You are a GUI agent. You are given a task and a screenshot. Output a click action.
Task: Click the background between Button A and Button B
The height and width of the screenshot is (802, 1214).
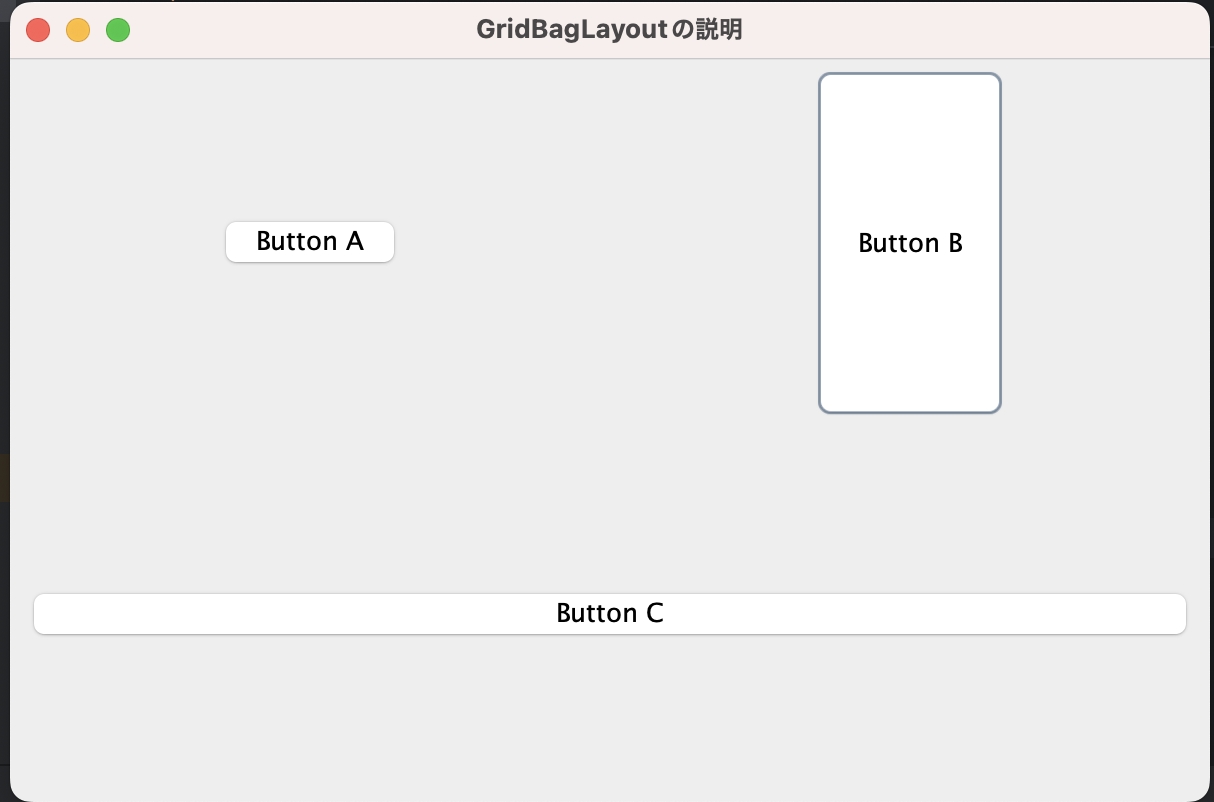click(600, 241)
